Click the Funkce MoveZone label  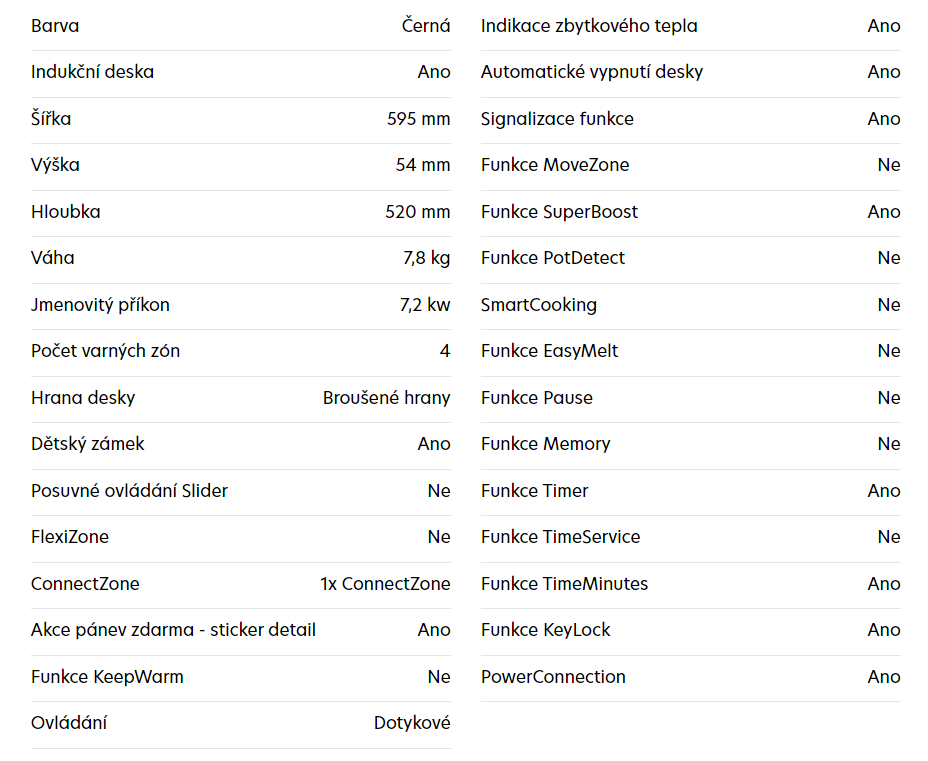click(x=555, y=165)
